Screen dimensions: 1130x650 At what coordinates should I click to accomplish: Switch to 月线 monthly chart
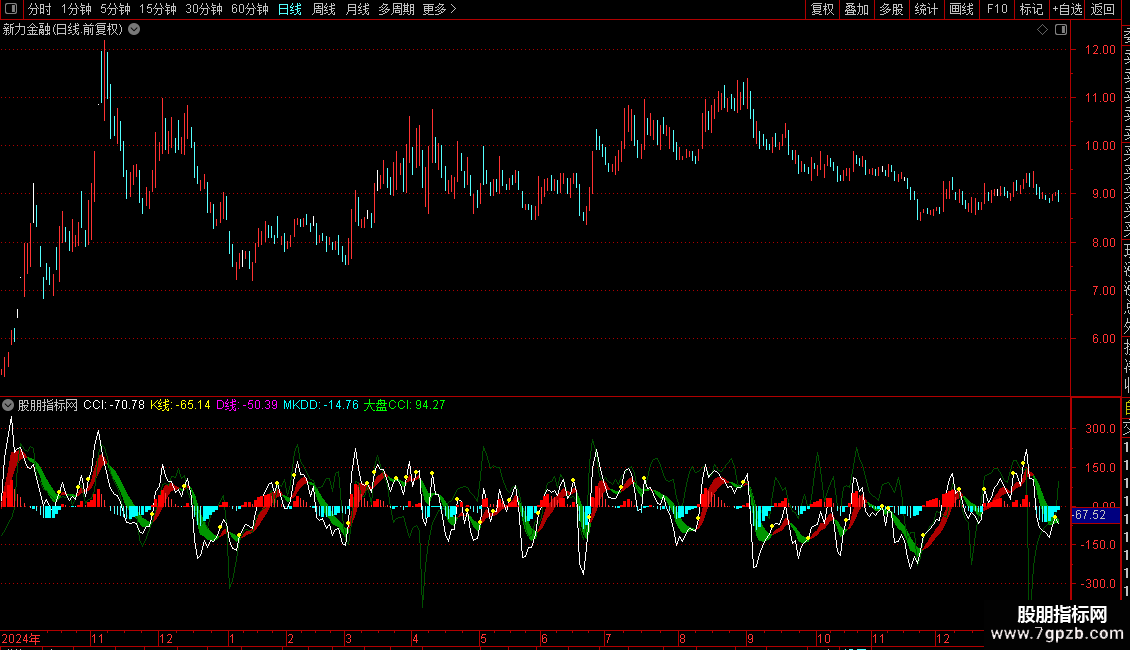click(357, 9)
